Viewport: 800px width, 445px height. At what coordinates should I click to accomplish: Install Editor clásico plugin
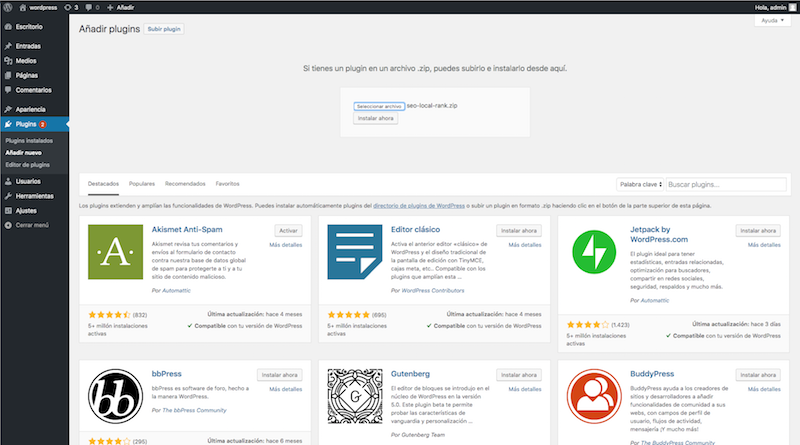[519, 231]
